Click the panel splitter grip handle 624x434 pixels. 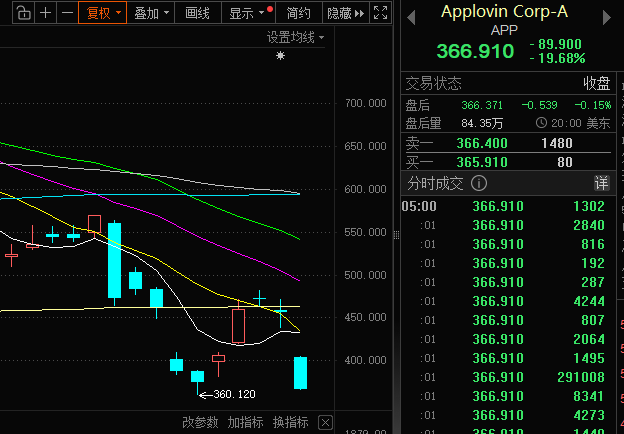[x=396, y=235]
